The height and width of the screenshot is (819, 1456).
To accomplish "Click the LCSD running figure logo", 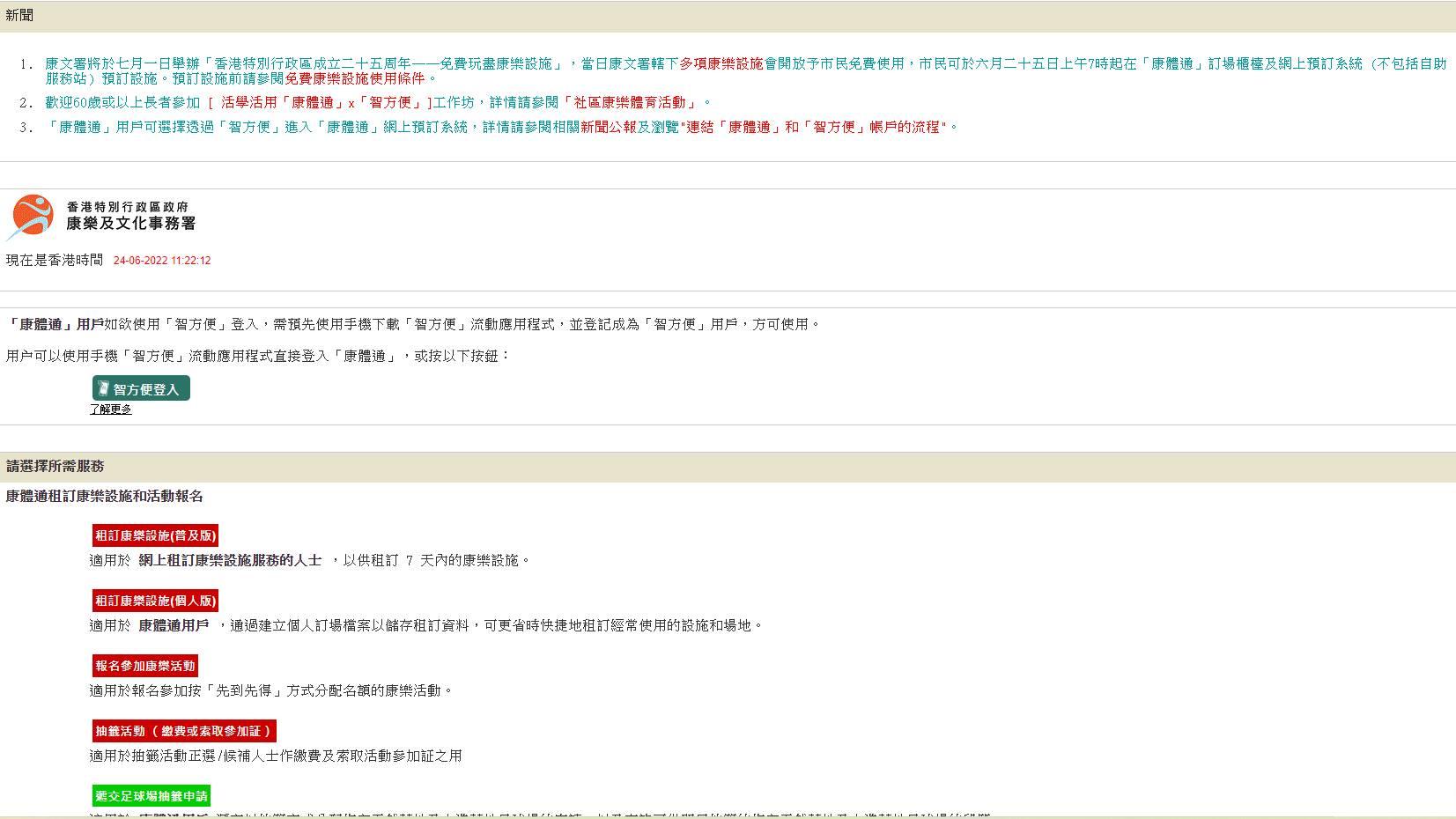I will tap(32, 217).
